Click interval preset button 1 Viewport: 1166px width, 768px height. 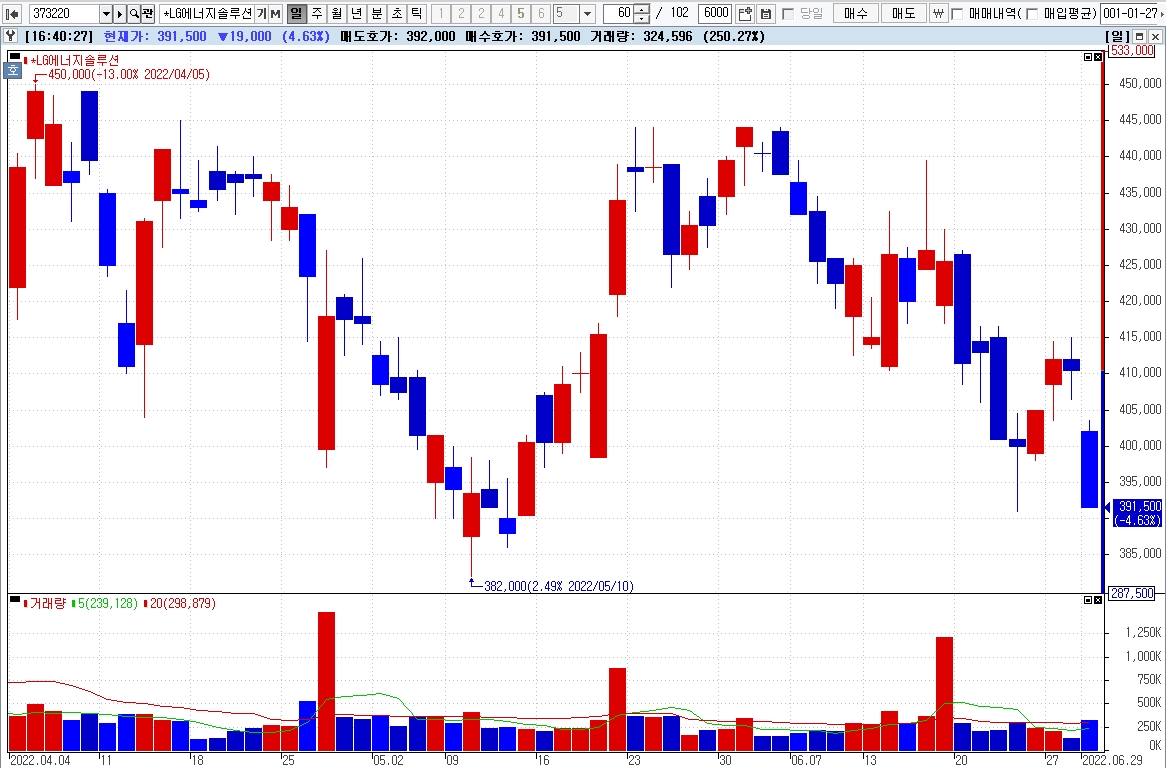(x=441, y=13)
